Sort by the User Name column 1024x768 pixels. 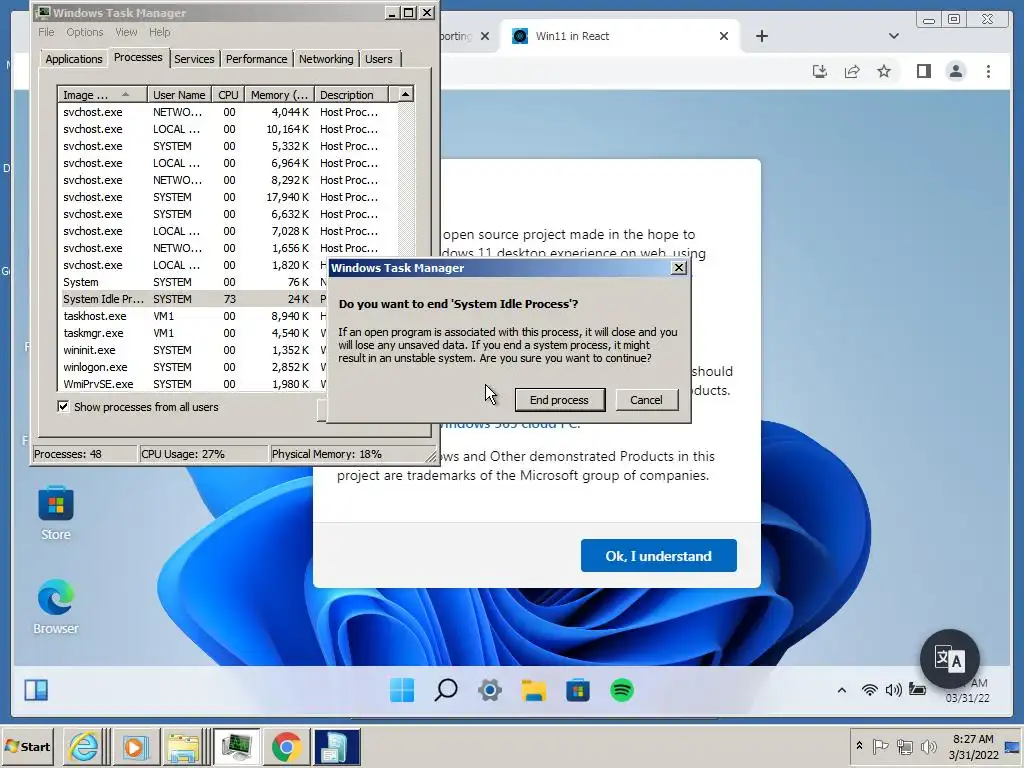tap(179, 95)
